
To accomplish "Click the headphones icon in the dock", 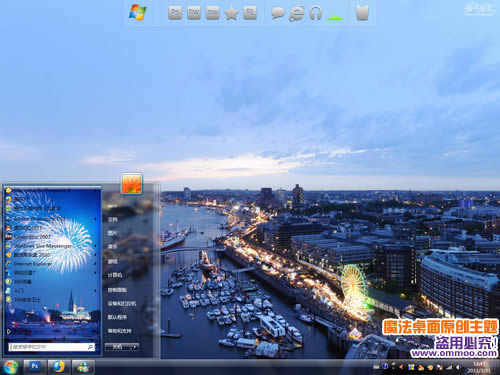I will coord(315,13).
